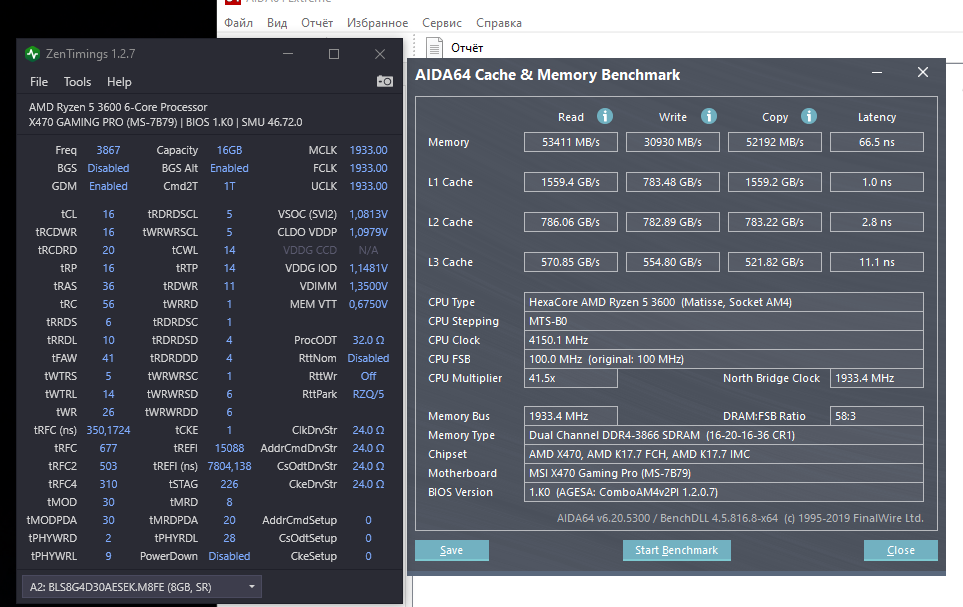The width and height of the screenshot is (963, 607).
Task: Click L3 Cache Write value 554.80 GB/s
Action: pyautogui.click(x=673, y=262)
